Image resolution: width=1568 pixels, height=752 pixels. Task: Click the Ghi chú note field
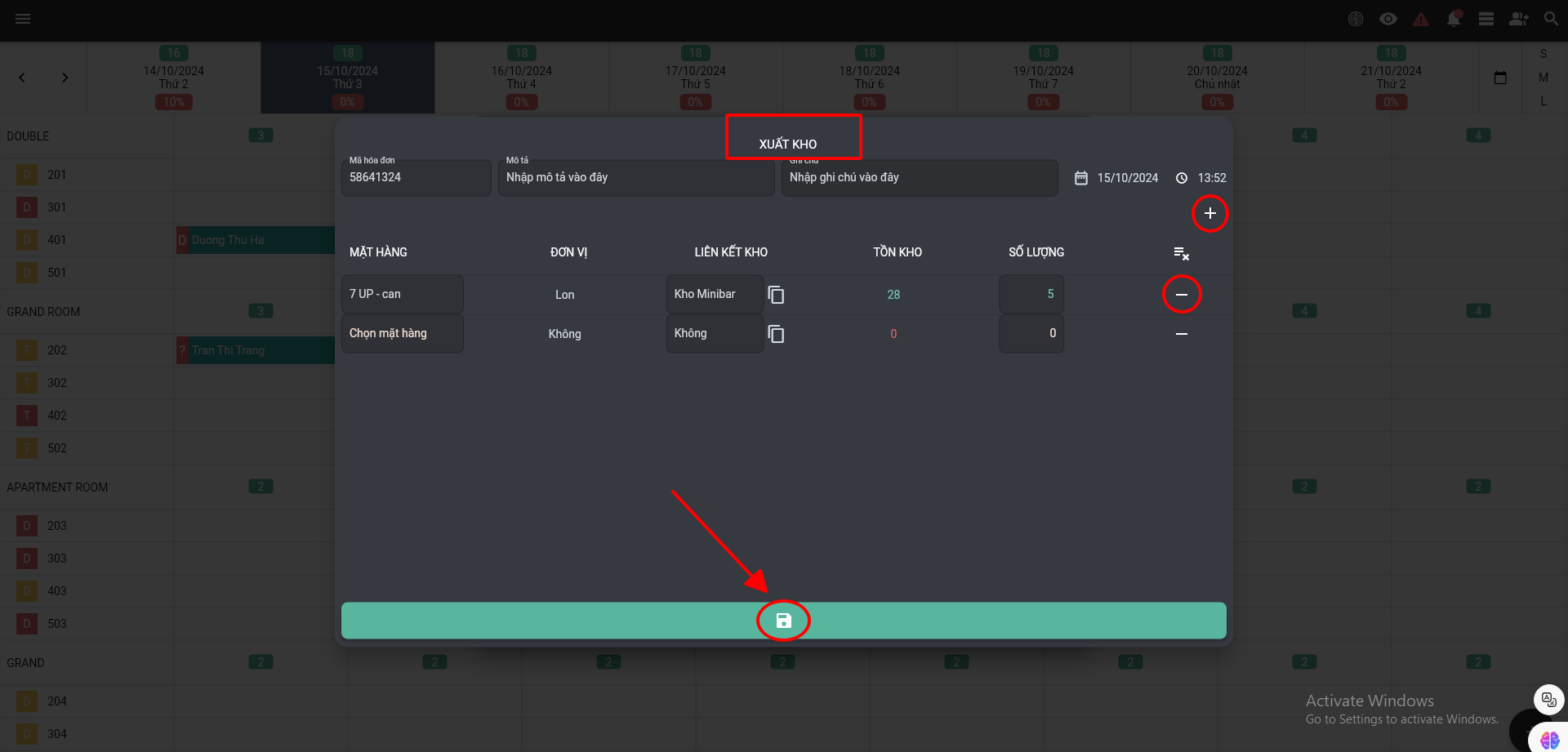click(x=920, y=177)
